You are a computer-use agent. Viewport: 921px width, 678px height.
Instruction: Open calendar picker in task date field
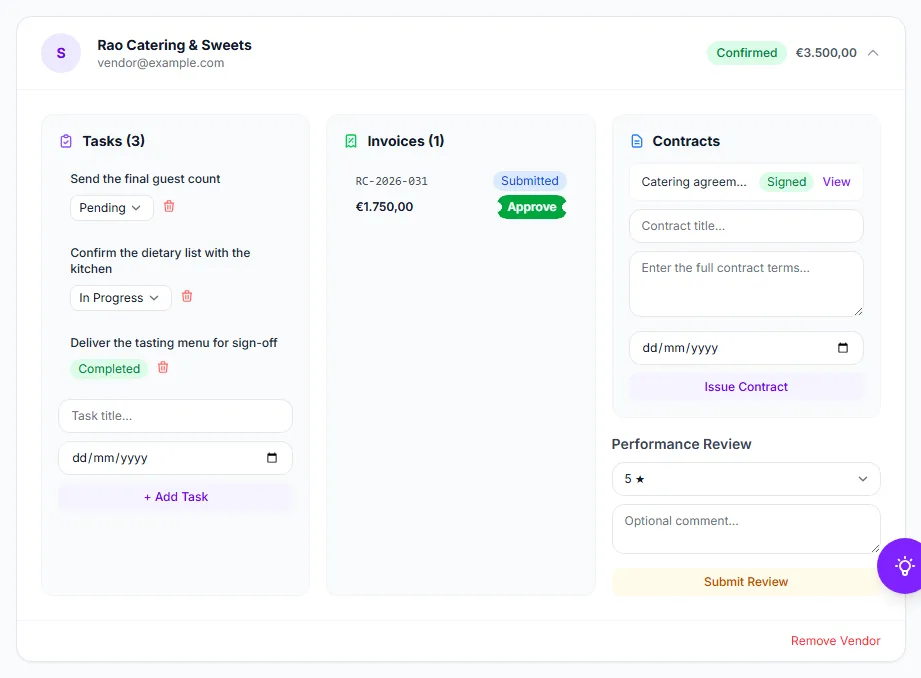click(272, 458)
